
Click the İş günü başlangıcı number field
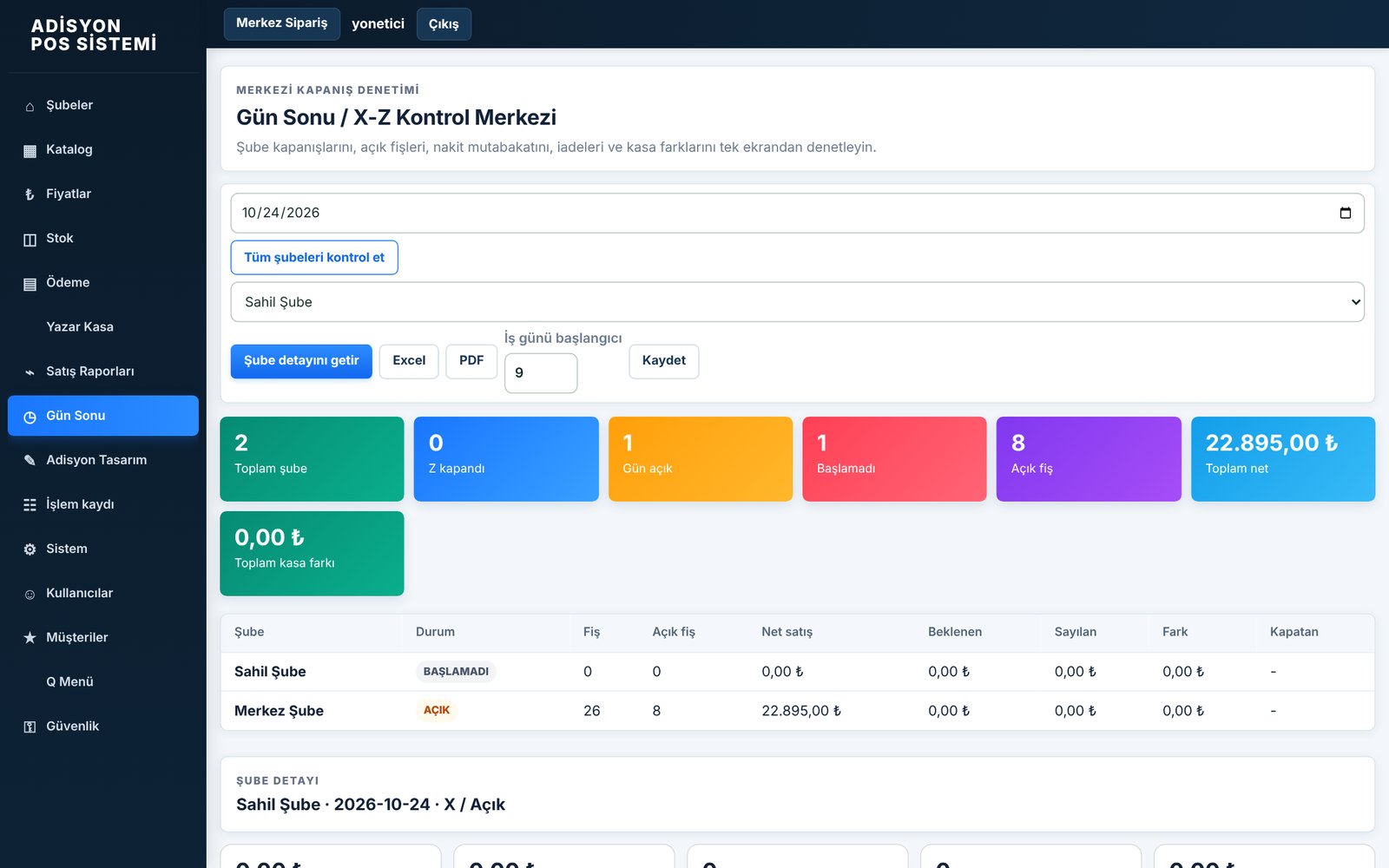point(541,373)
